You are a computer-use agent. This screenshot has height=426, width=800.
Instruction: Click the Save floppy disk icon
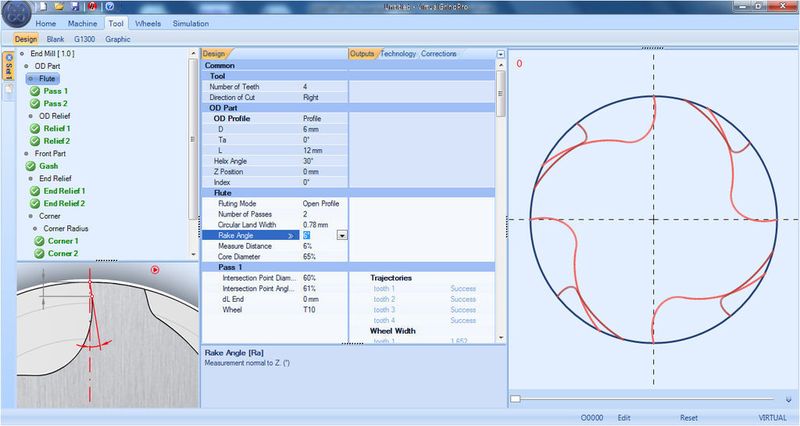[76, 7]
